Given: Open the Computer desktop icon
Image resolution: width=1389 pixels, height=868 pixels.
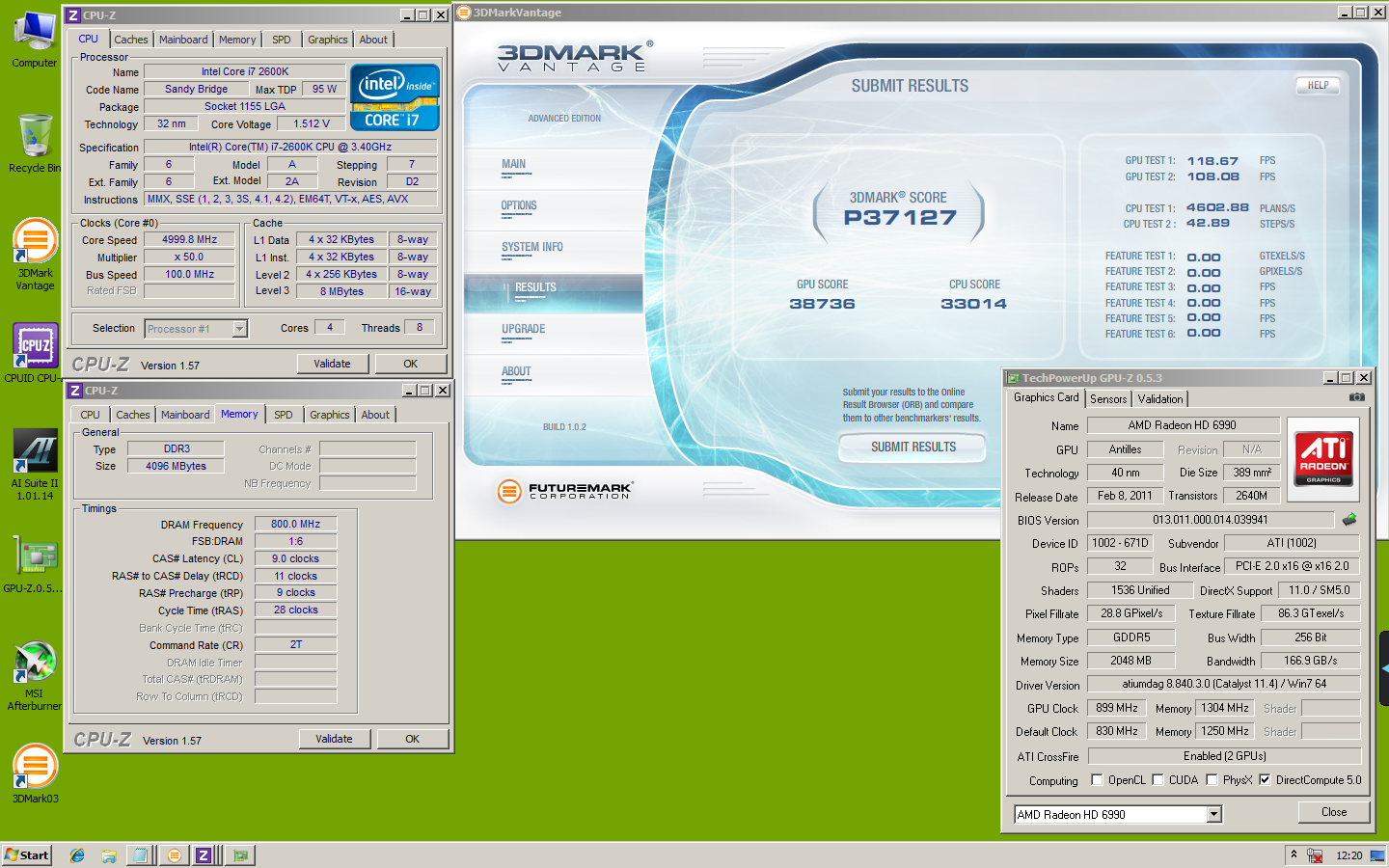Looking at the screenshot, I should [35, 39].
